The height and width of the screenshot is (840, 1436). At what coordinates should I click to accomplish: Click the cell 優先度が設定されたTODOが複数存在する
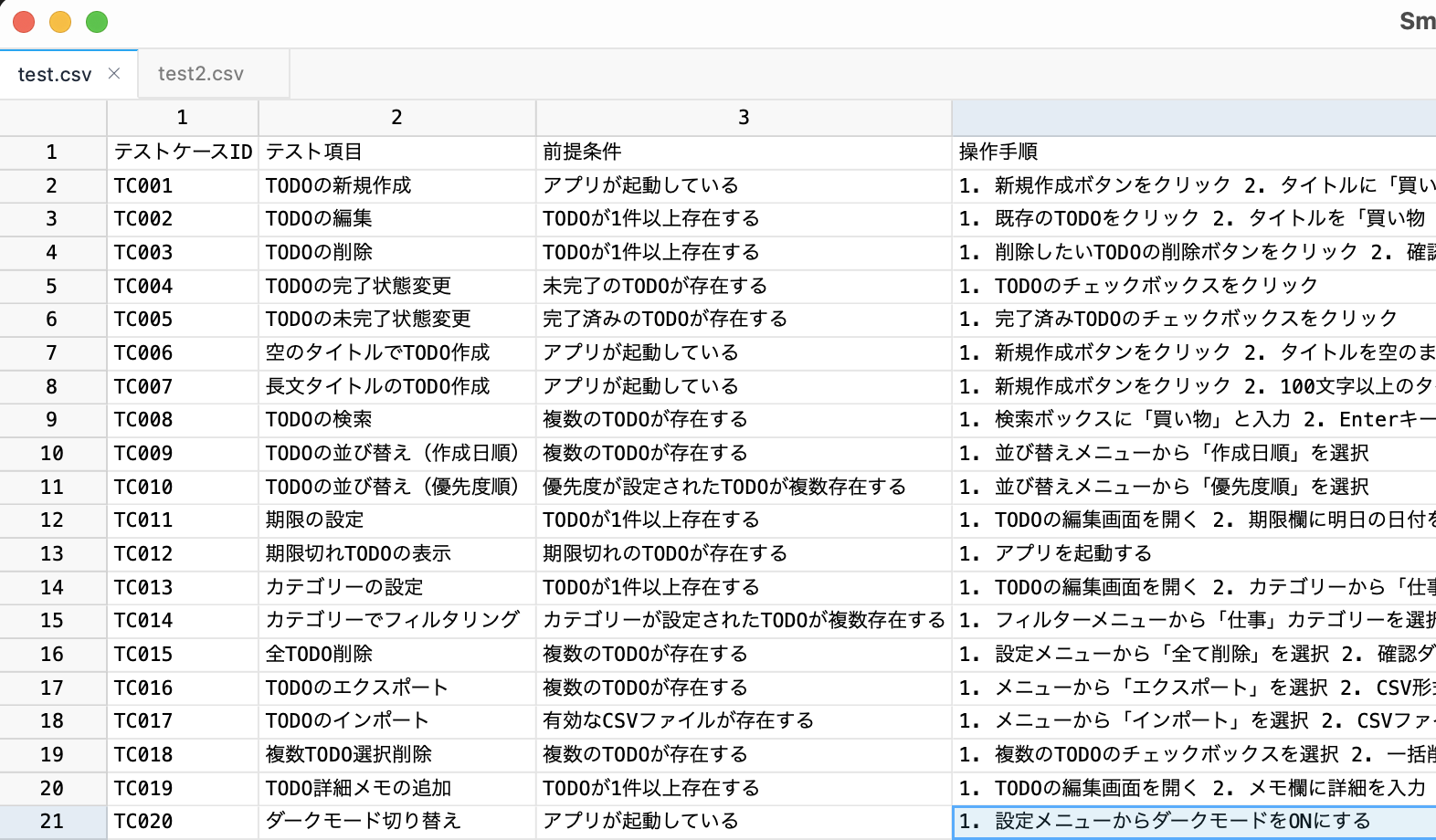pos(744,488)
